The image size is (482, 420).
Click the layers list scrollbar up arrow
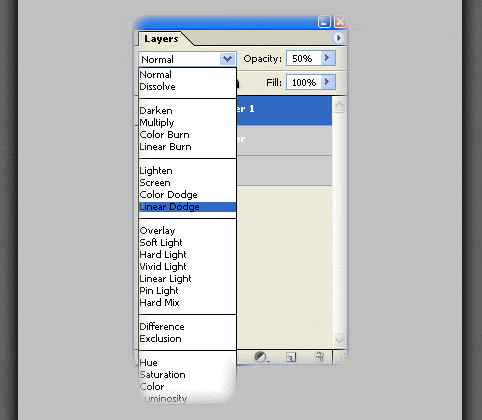[339, 105]
